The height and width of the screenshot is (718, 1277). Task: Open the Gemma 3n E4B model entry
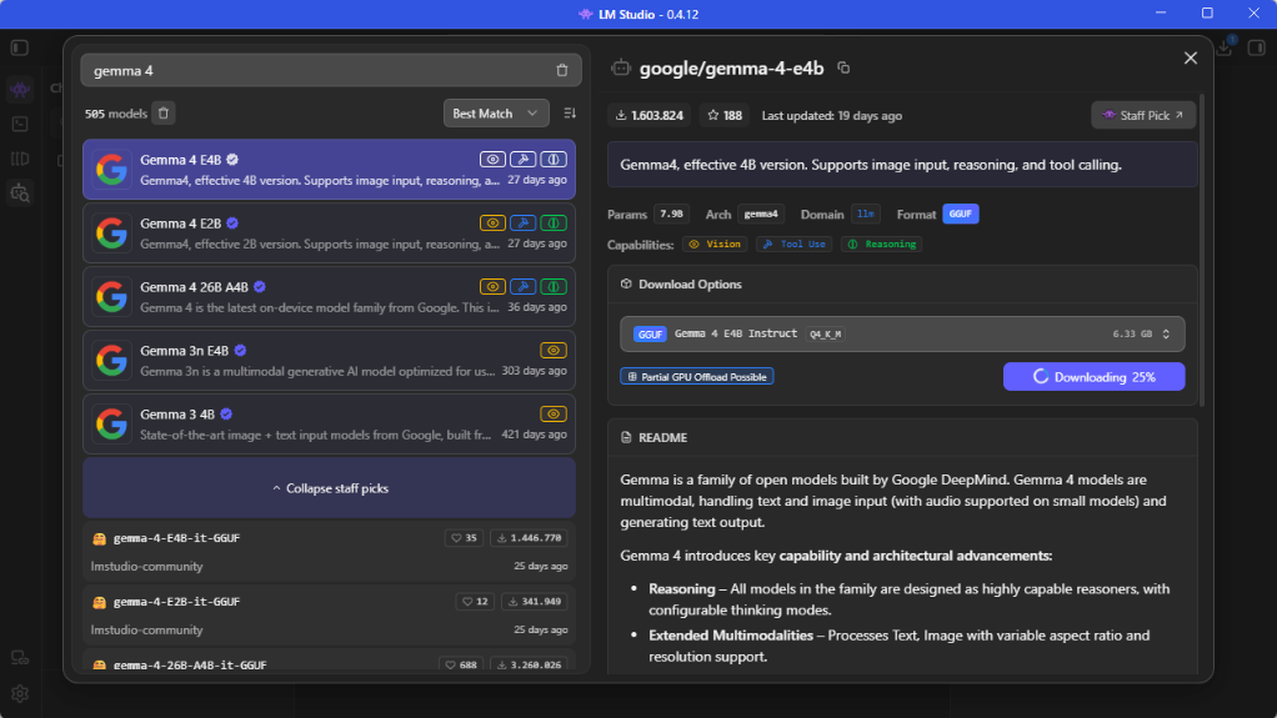click(x=329, y=360)
